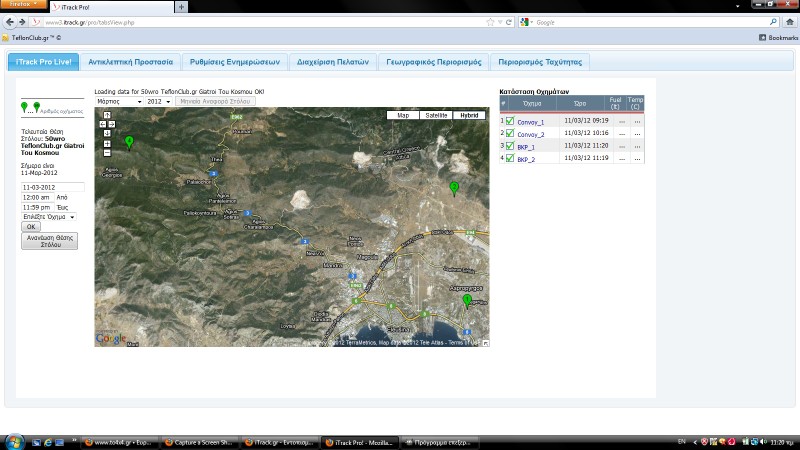This screenshot has width=800, height=450.
Task: Expand the URL history dropdown arrow
Action: pyautogui.click(x=500, y=22)
